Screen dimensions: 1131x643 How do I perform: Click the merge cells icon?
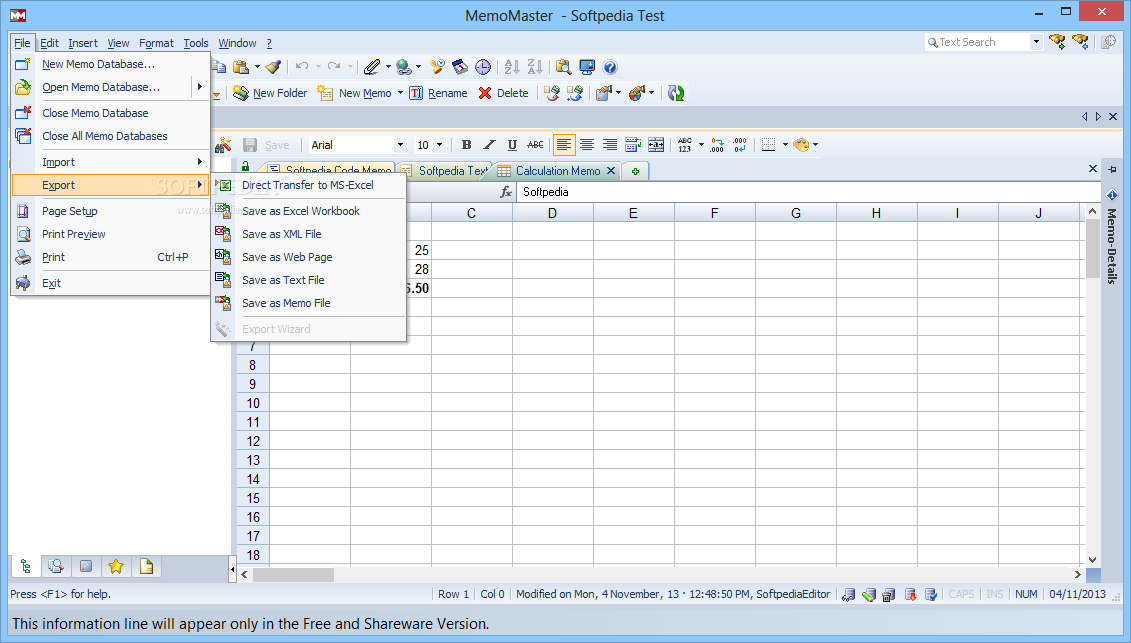[x=656, y=145]
